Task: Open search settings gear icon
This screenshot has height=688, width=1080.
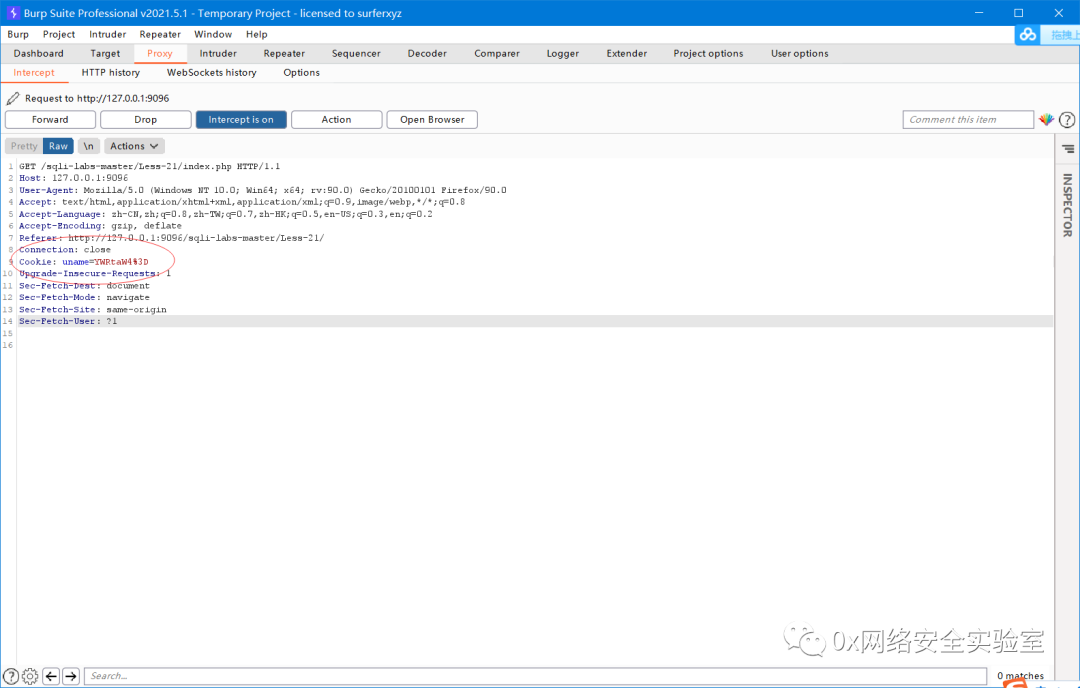Action: [x=30, y=676]
